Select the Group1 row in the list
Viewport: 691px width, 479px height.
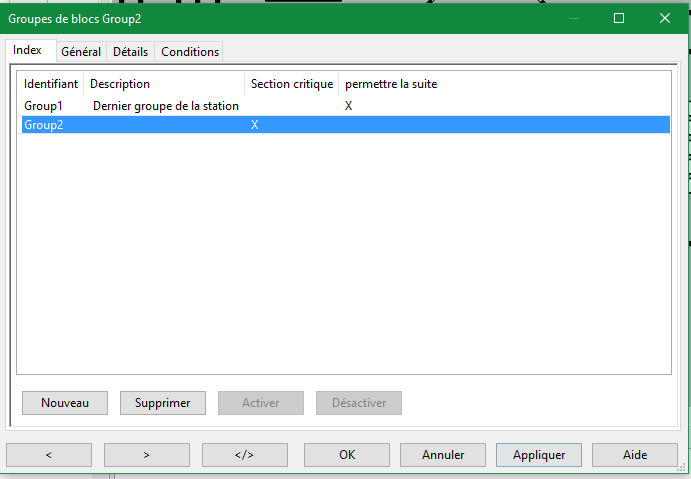click(44, 105)
